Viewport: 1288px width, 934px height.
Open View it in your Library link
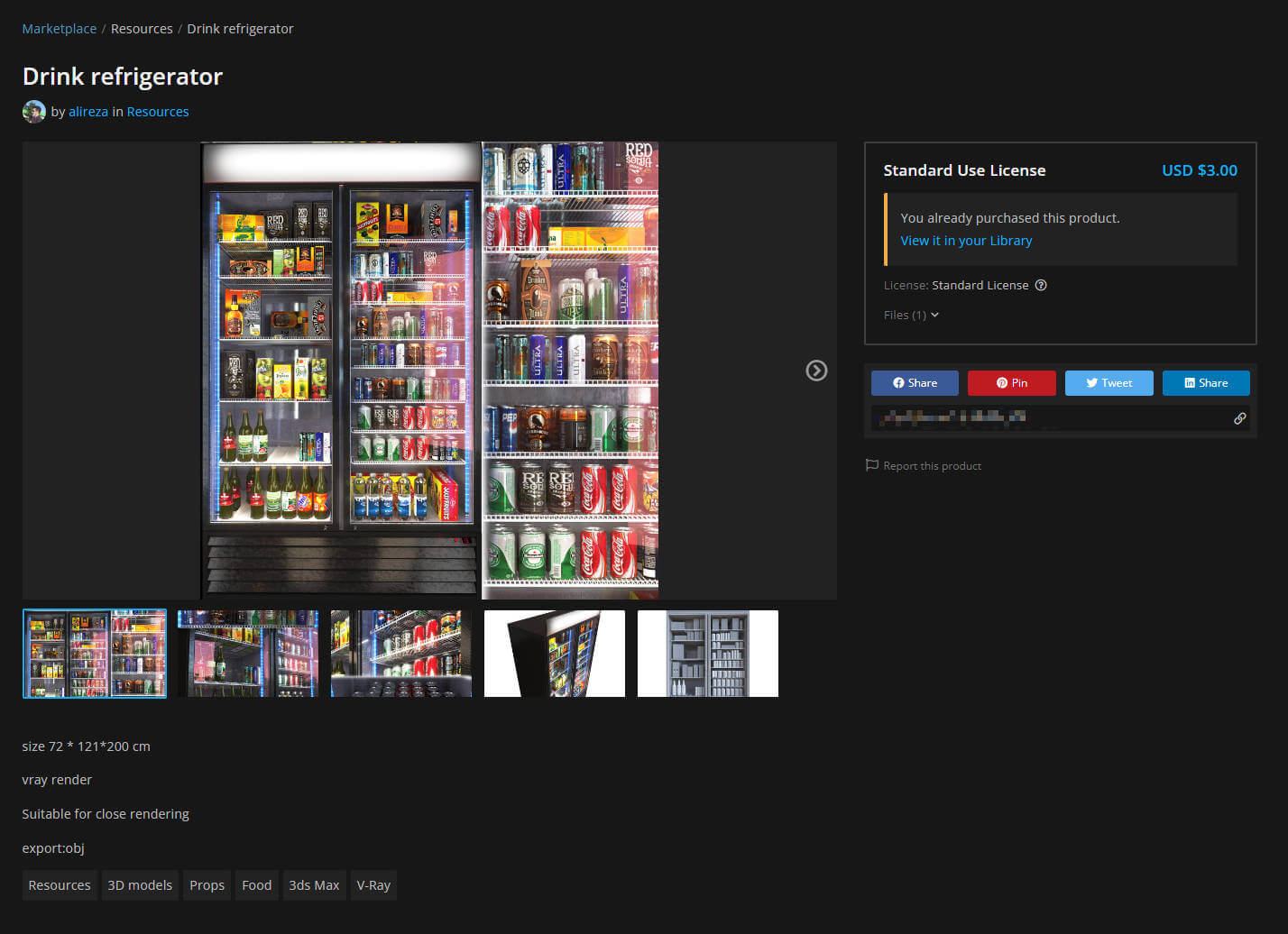point(966,241)
